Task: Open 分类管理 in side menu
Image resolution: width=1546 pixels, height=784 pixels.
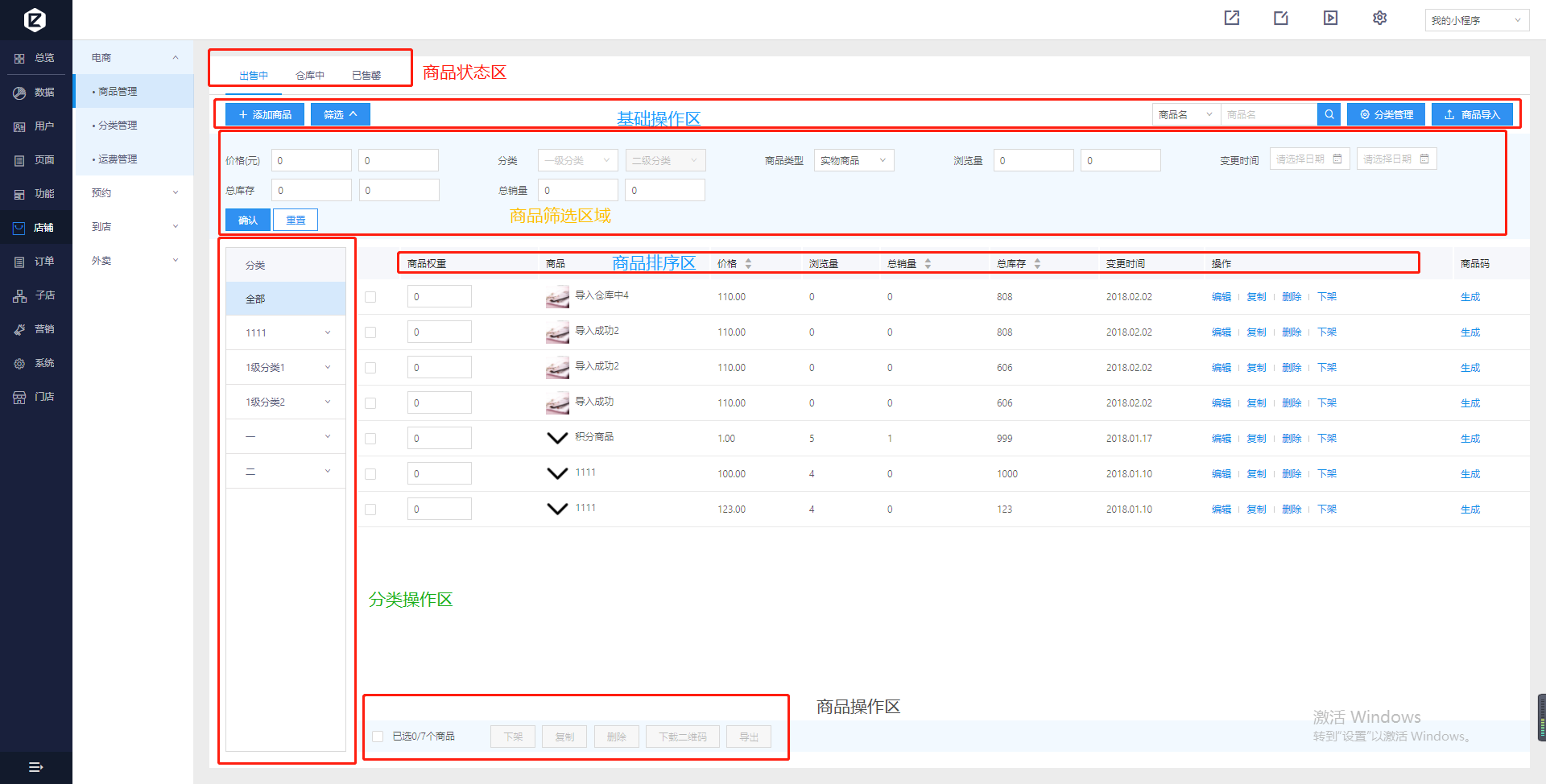Action: point(118,126)
